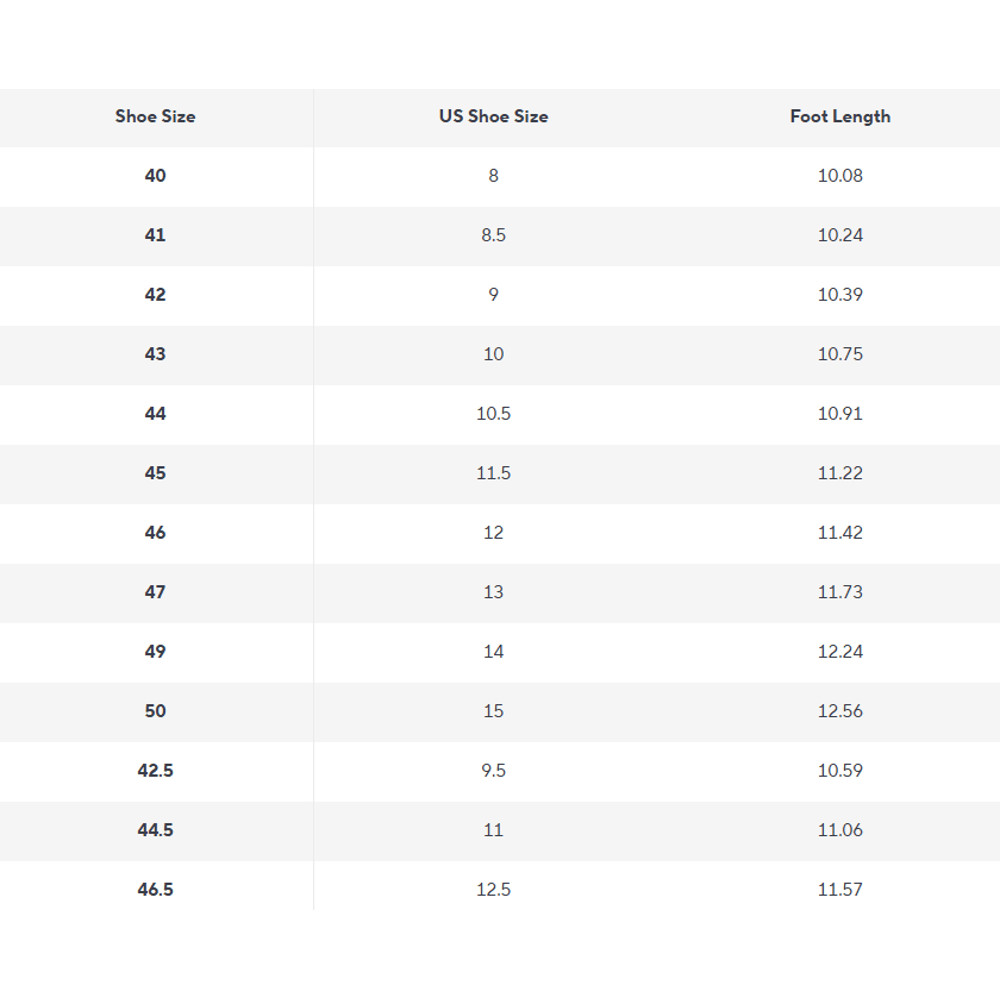This screenshot has height=1000, width=1000.
Task: Click foot length 11.73 cell
Action: (x=840, y=592)
